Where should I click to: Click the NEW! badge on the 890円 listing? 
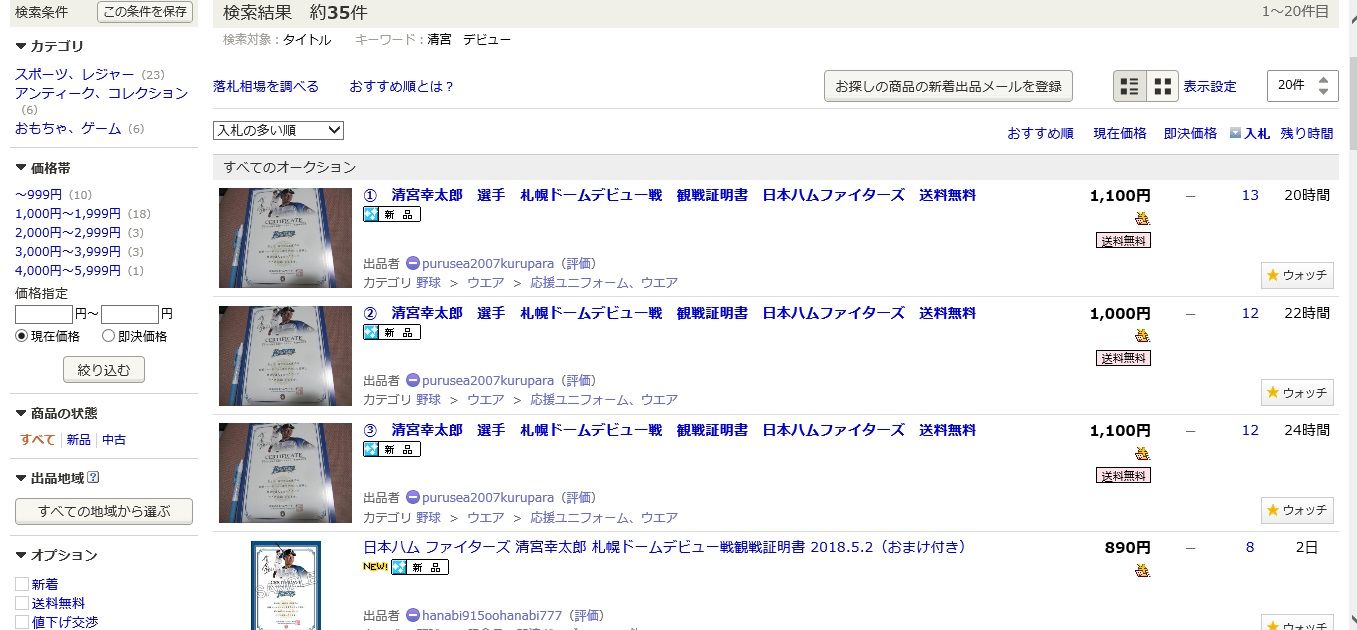tap(376, 567)
